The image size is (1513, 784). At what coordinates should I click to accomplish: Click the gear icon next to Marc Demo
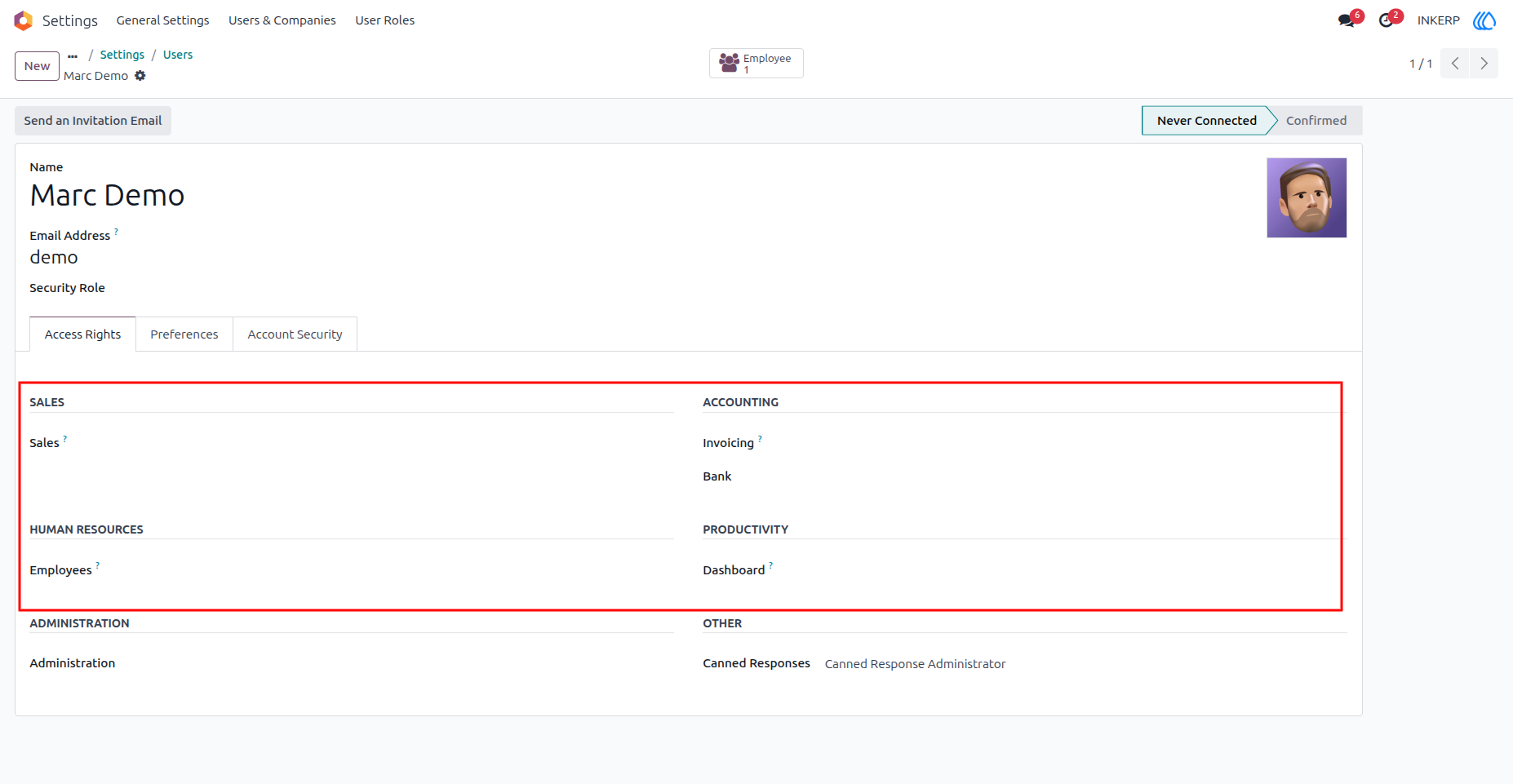point(140,76)
